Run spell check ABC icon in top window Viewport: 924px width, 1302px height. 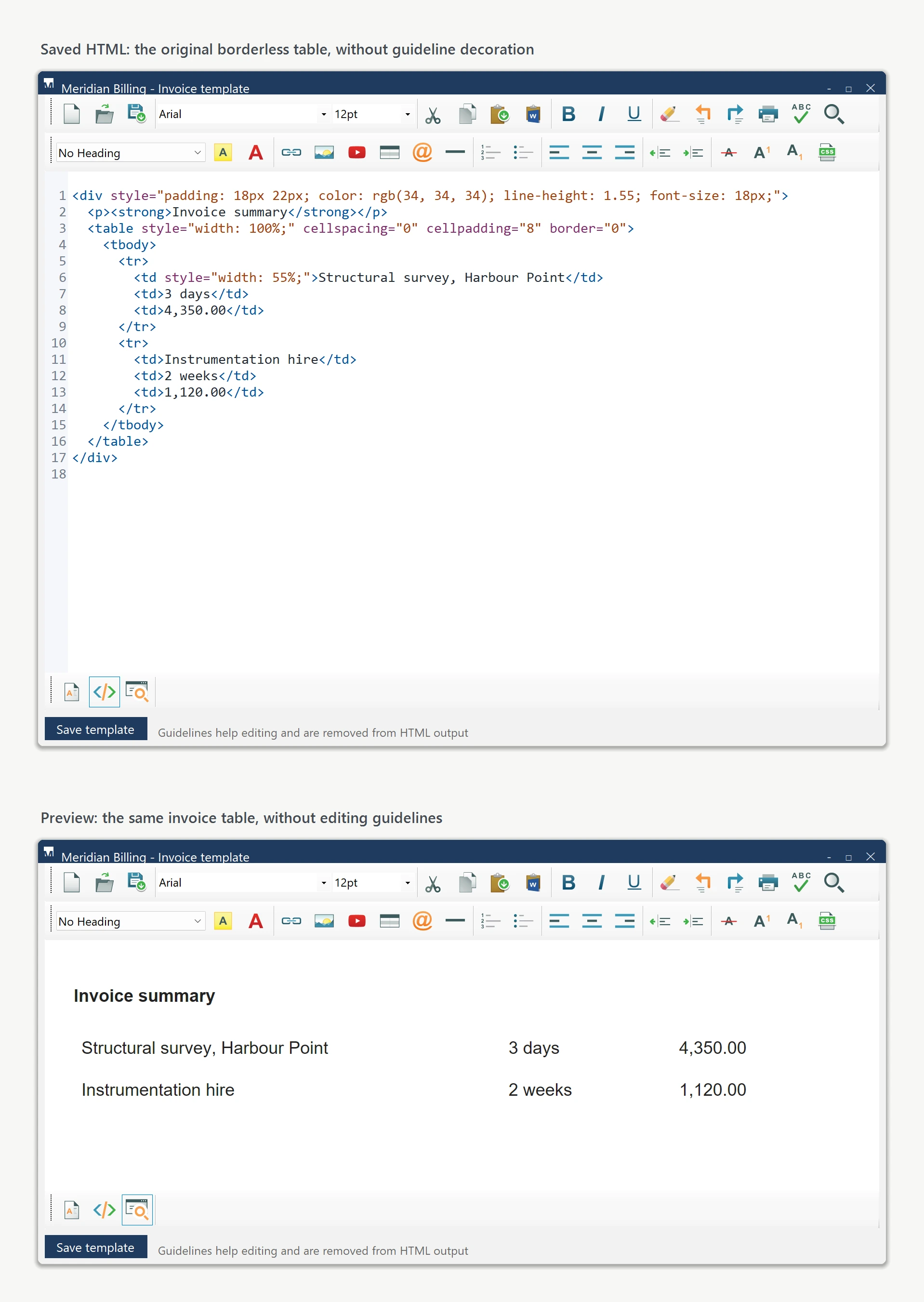click(801, 114)
